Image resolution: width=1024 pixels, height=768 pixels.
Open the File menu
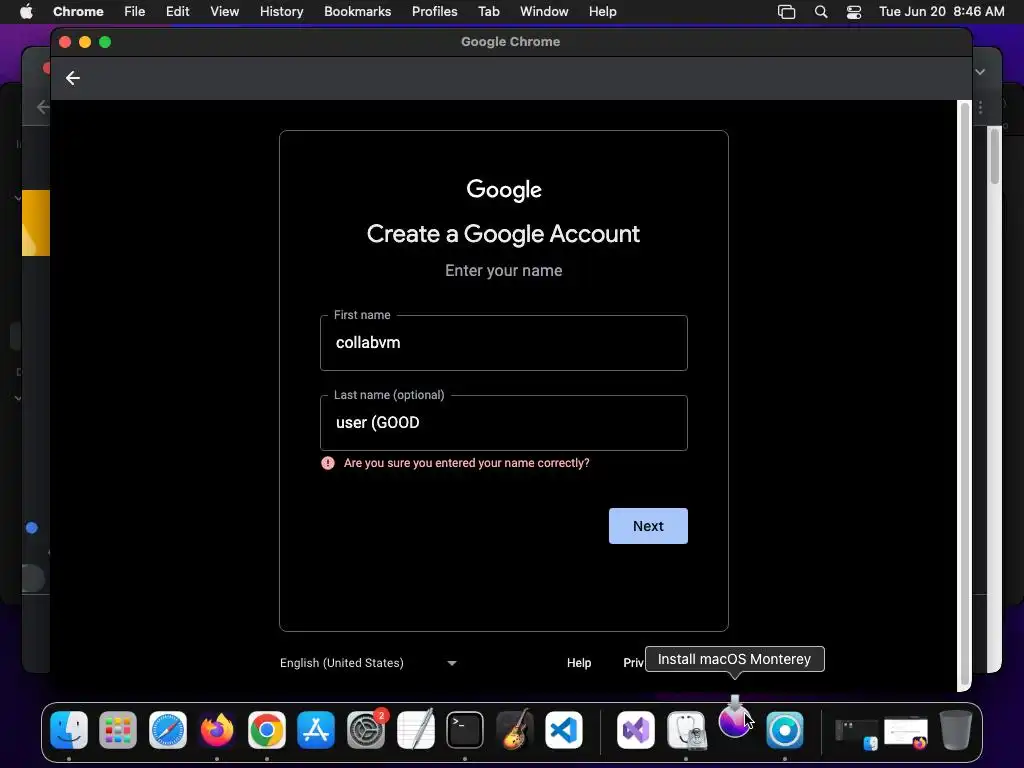pos(135,12)
